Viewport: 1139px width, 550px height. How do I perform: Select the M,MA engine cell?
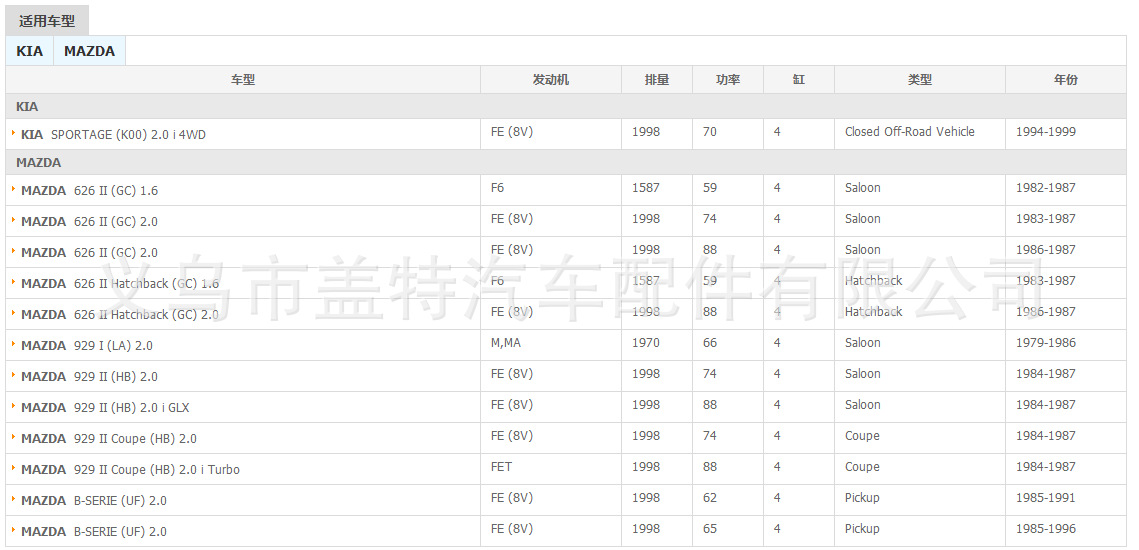551,345
